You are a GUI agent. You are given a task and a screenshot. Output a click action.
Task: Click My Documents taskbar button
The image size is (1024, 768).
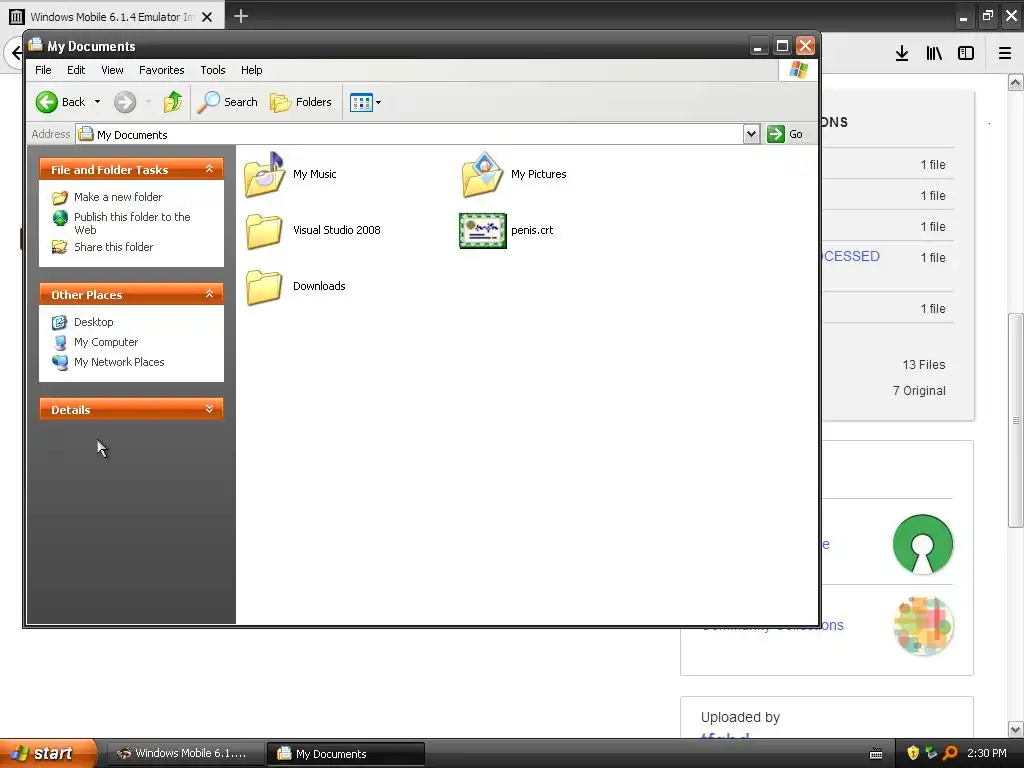pos(346,753)
